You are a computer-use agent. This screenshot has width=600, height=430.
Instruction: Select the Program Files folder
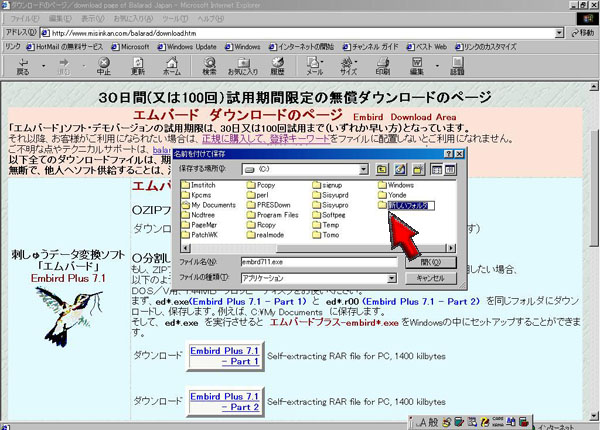273,215
